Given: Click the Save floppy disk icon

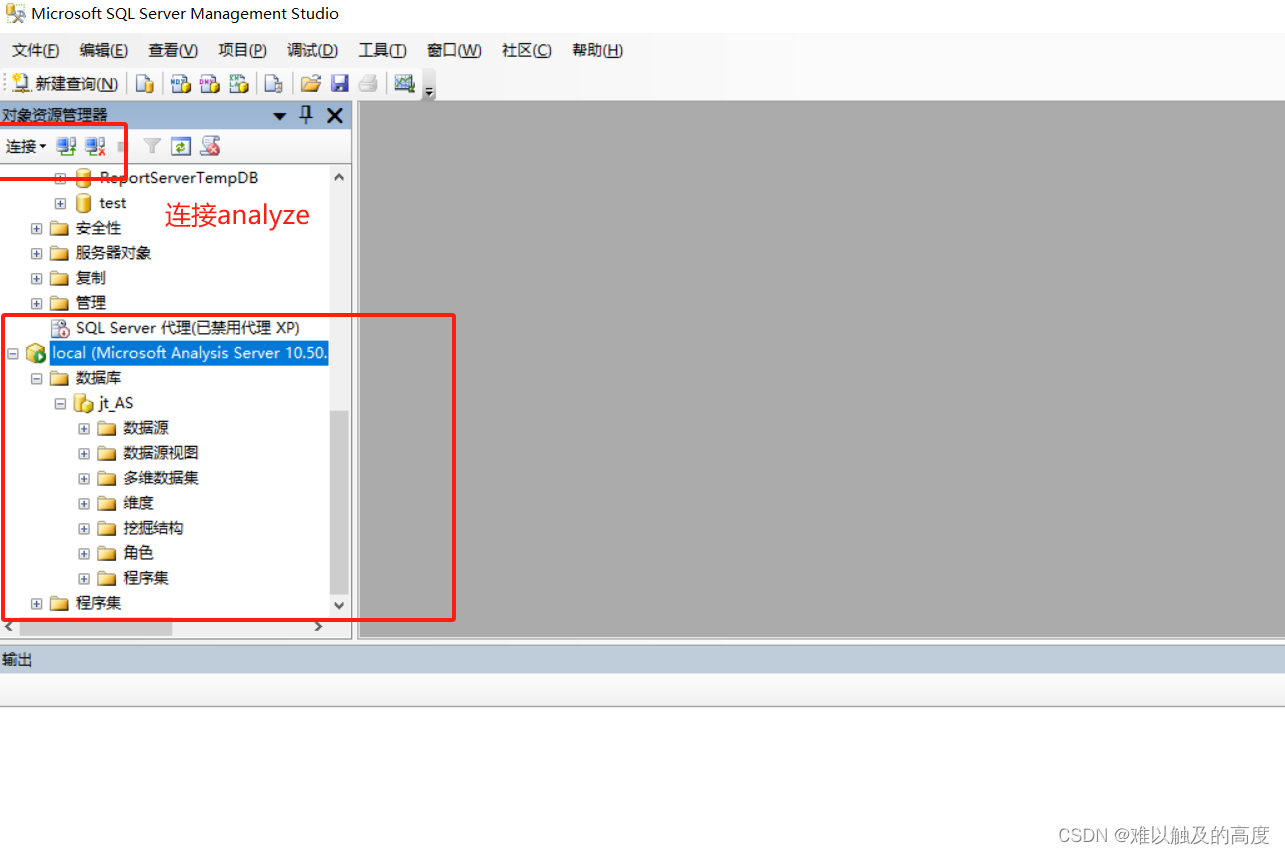Looking at the screenshot, I should 339,84.
